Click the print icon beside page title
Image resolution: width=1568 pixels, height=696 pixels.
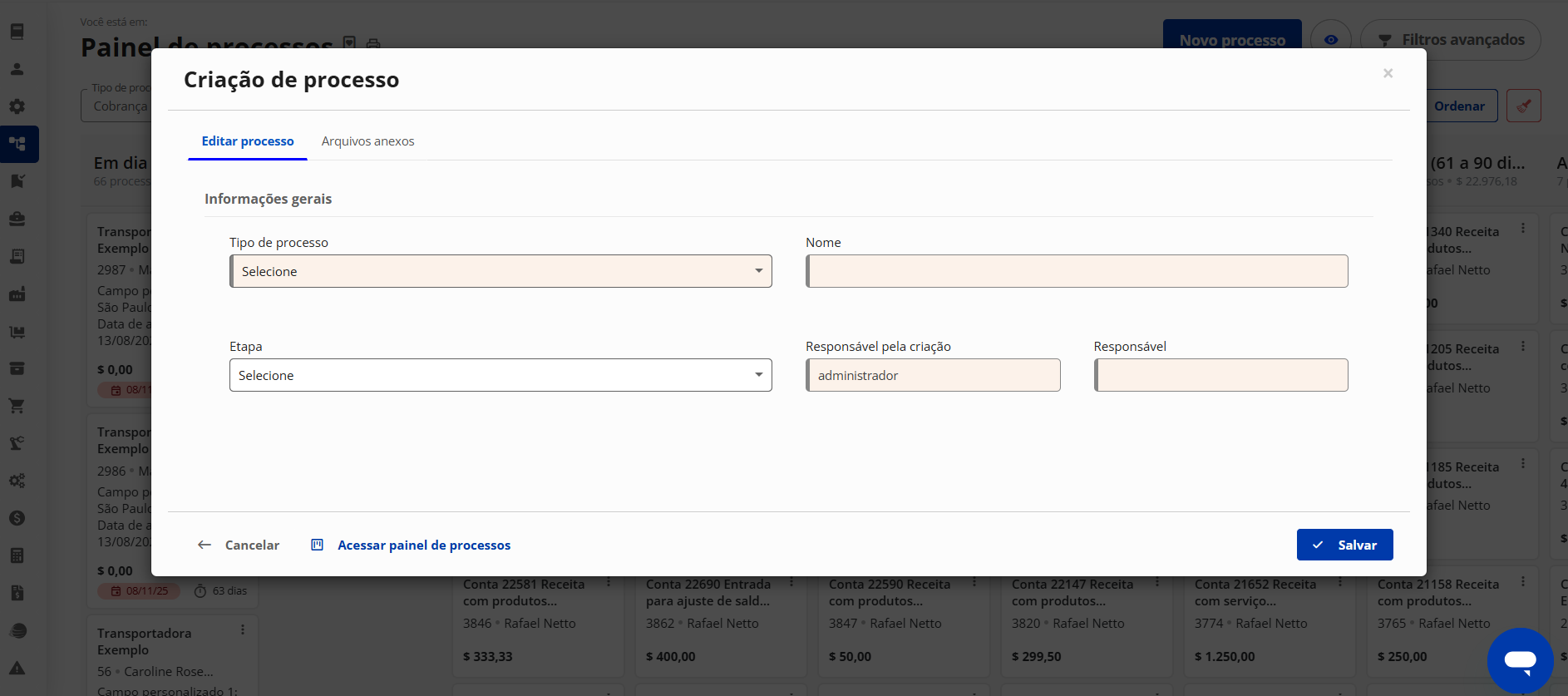click(373, 43)
